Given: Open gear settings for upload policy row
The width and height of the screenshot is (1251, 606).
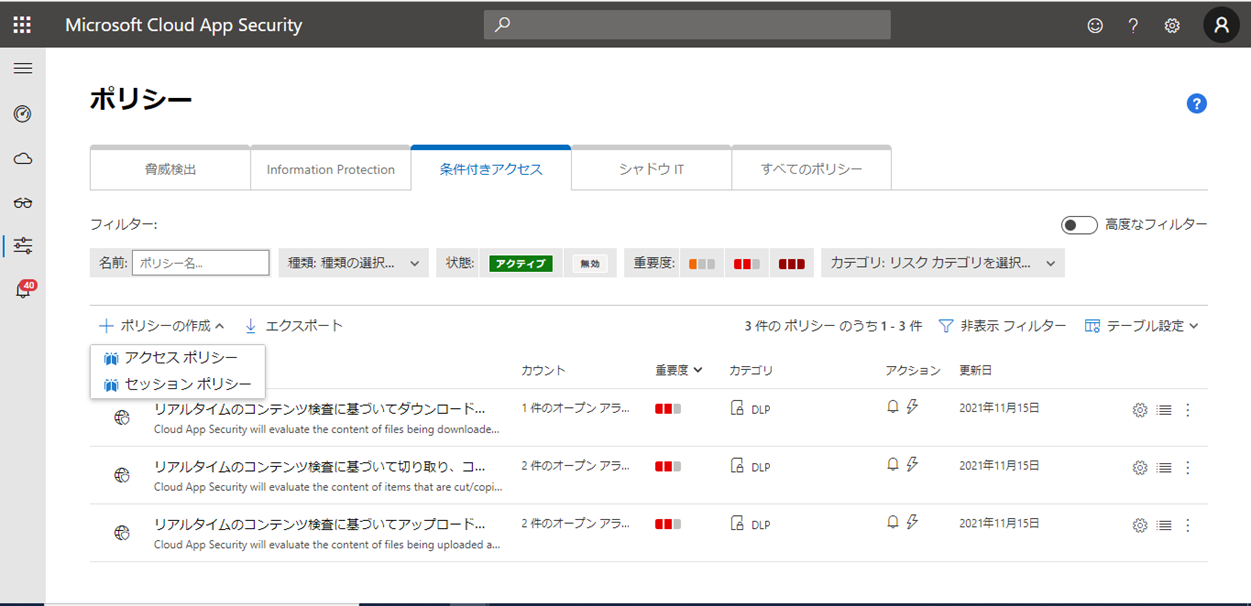Looking at the screenshot, I should (1139, 525).
